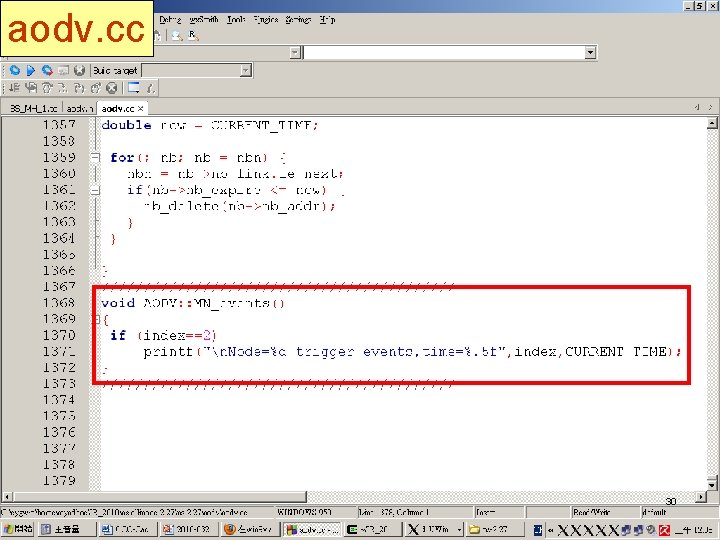Click the void AODV function declaration line
720x540 pixels.
click(193, 303)
